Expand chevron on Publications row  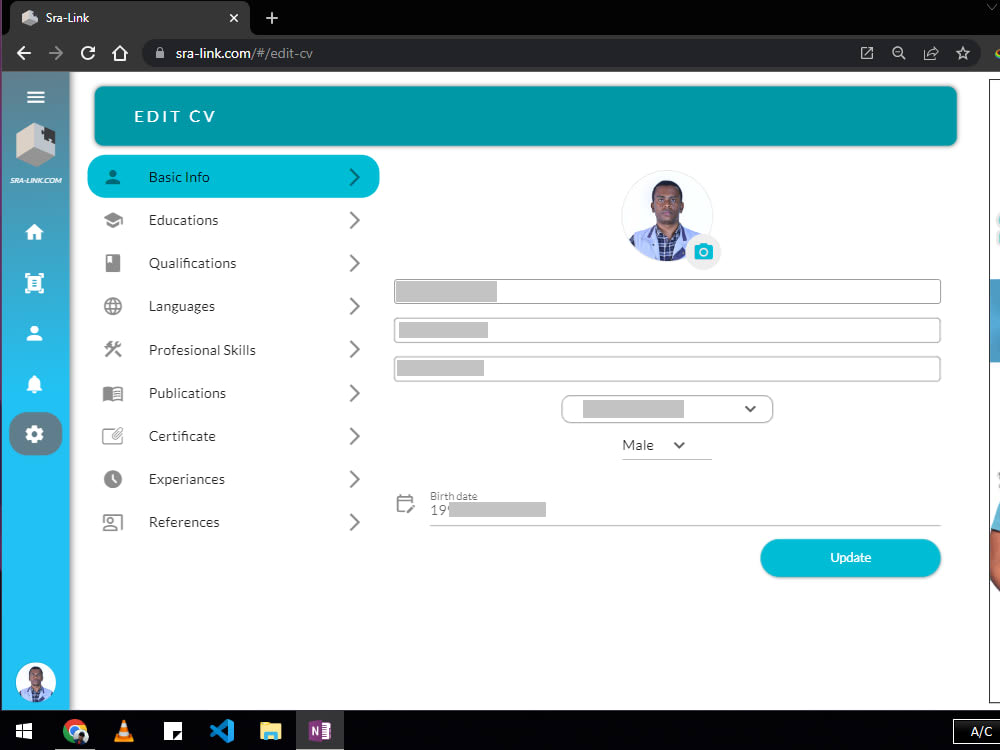click(355, 393)
